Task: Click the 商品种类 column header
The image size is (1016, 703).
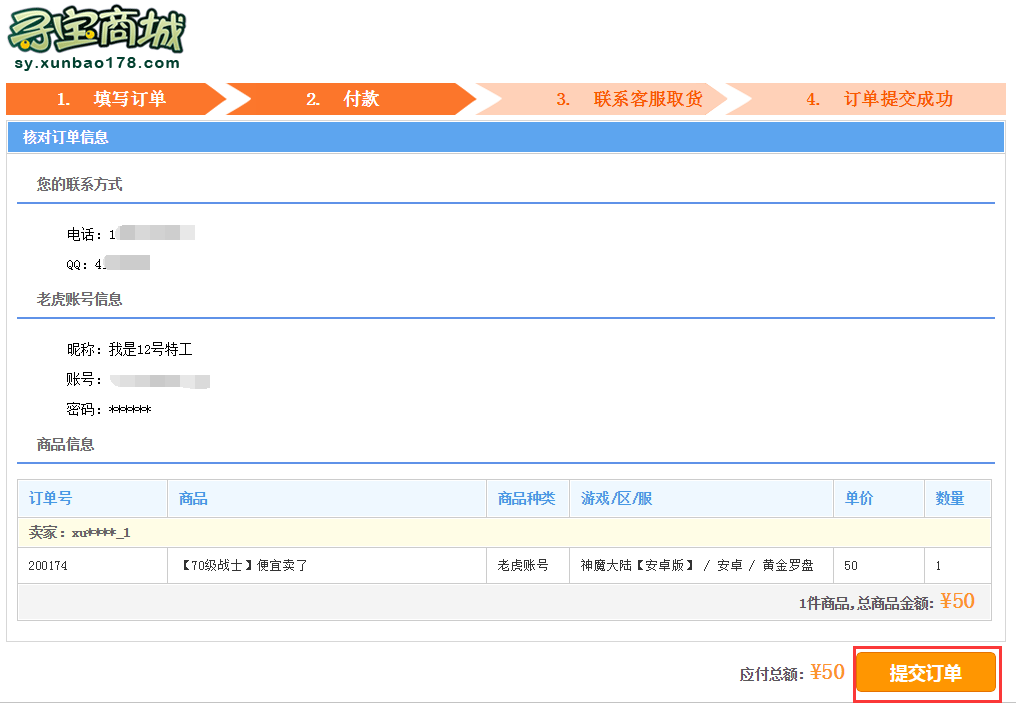Action: point(526,498)
